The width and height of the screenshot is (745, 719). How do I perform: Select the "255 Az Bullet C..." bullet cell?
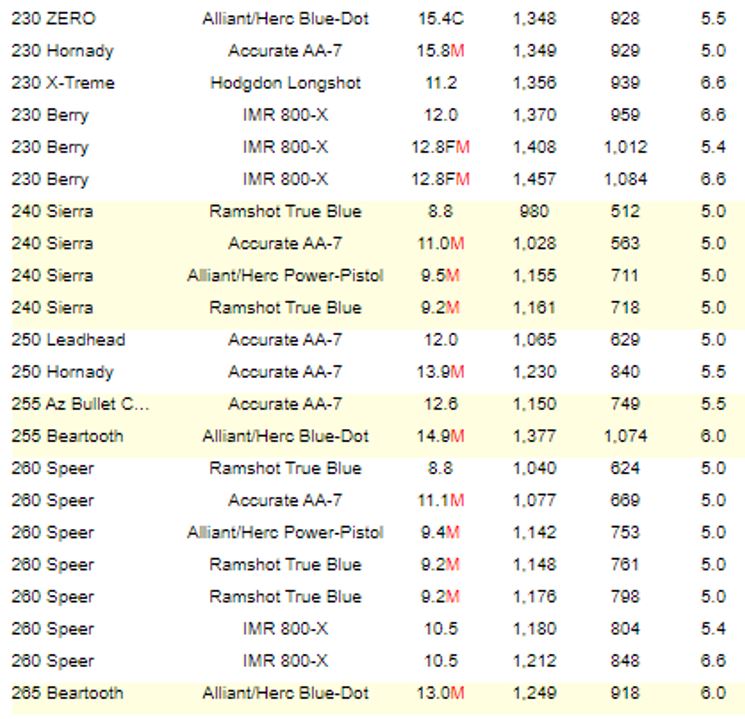coord(80,404)
